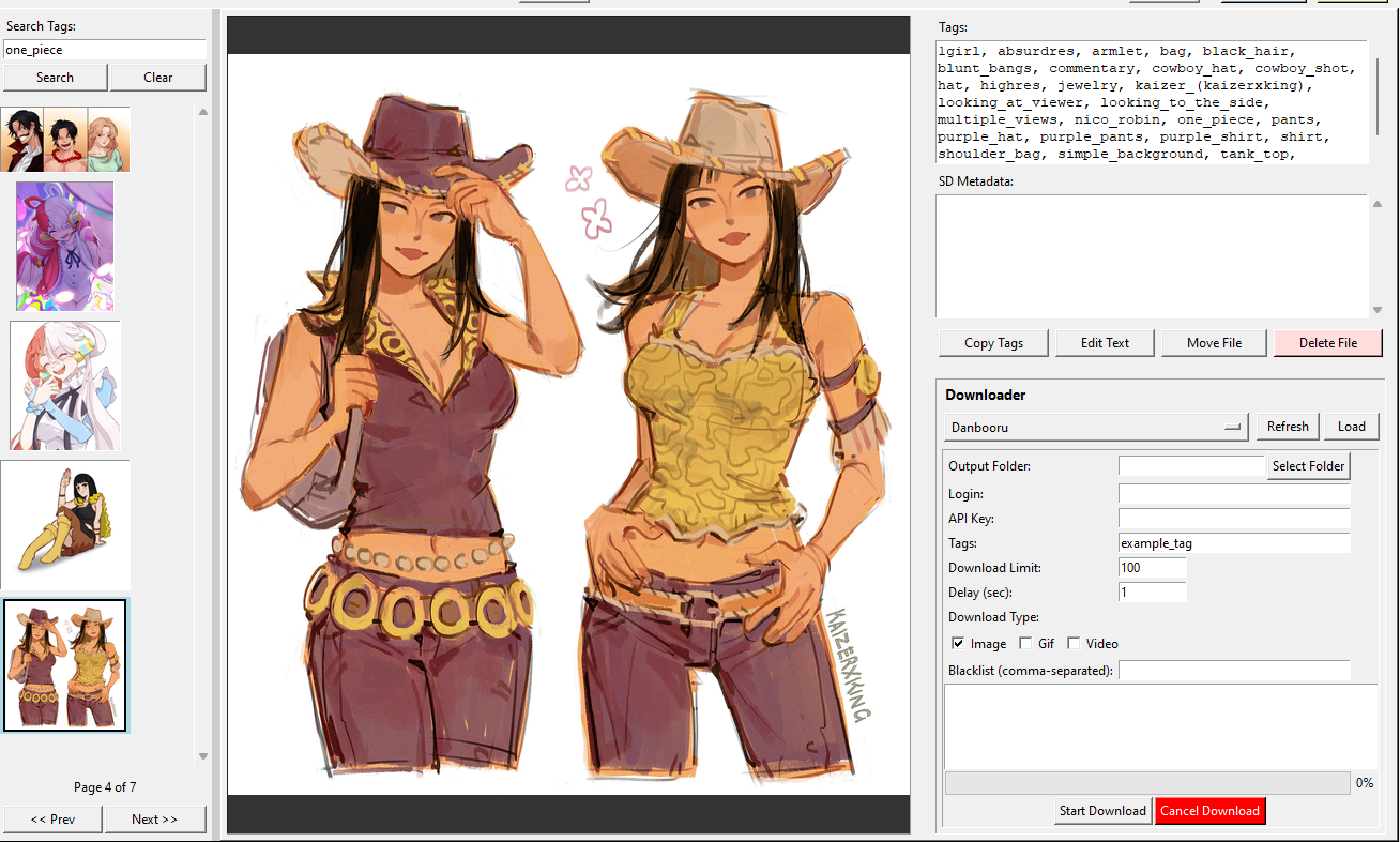Click Copy Tags button

(993, 343)
